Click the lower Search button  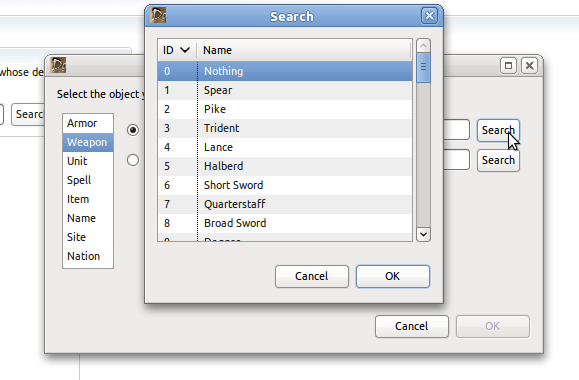[498, 160]
